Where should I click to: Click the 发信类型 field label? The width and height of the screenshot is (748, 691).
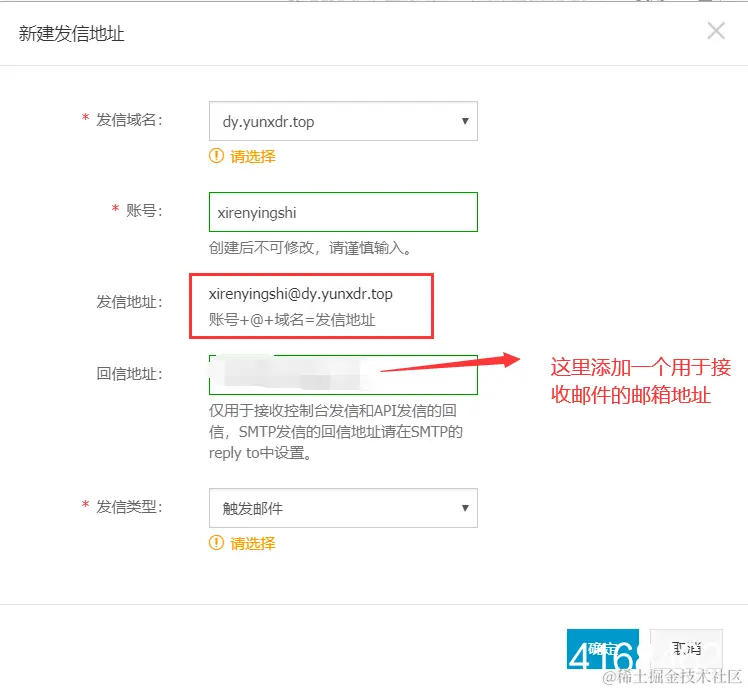coord(129,506)
